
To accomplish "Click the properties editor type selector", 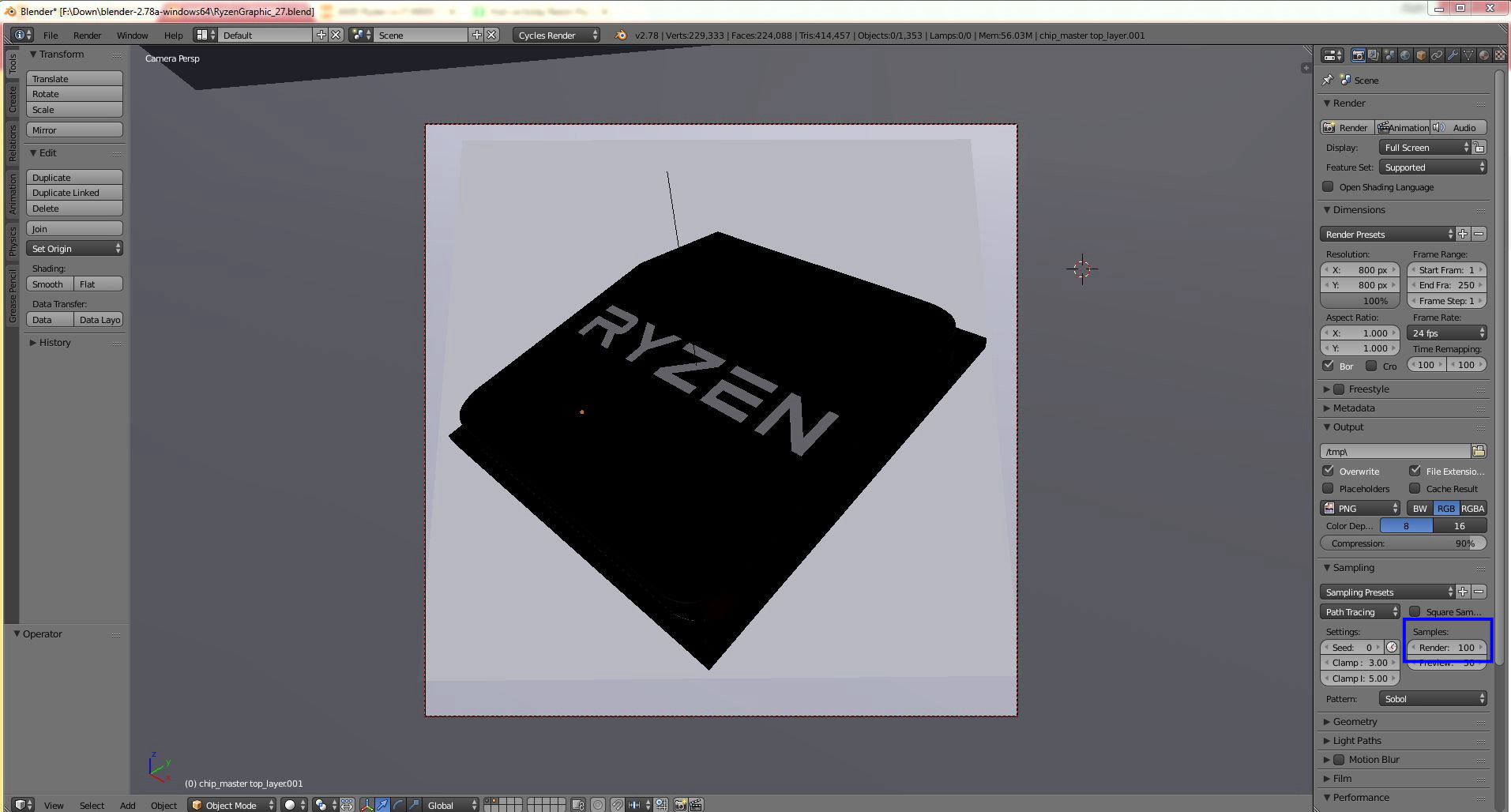I will pyautogui.click(x=1332, y=55).
